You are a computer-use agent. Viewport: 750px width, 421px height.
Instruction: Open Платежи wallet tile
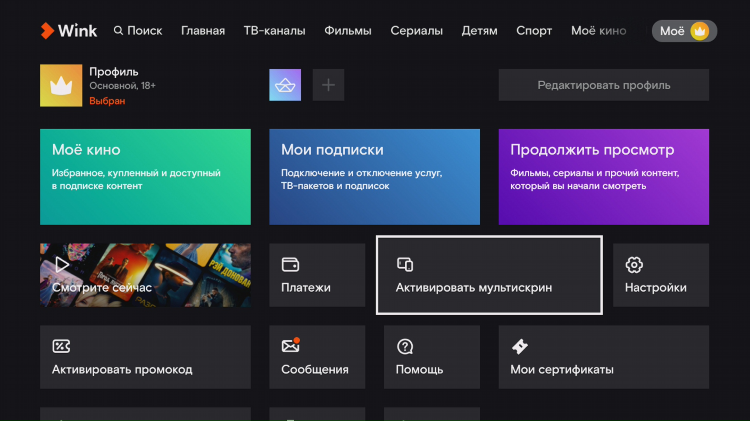[x=317, y=275]
